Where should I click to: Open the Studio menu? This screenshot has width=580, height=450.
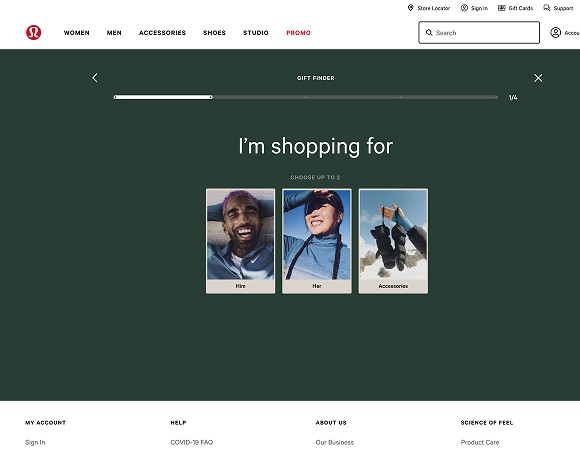point(256,33)
